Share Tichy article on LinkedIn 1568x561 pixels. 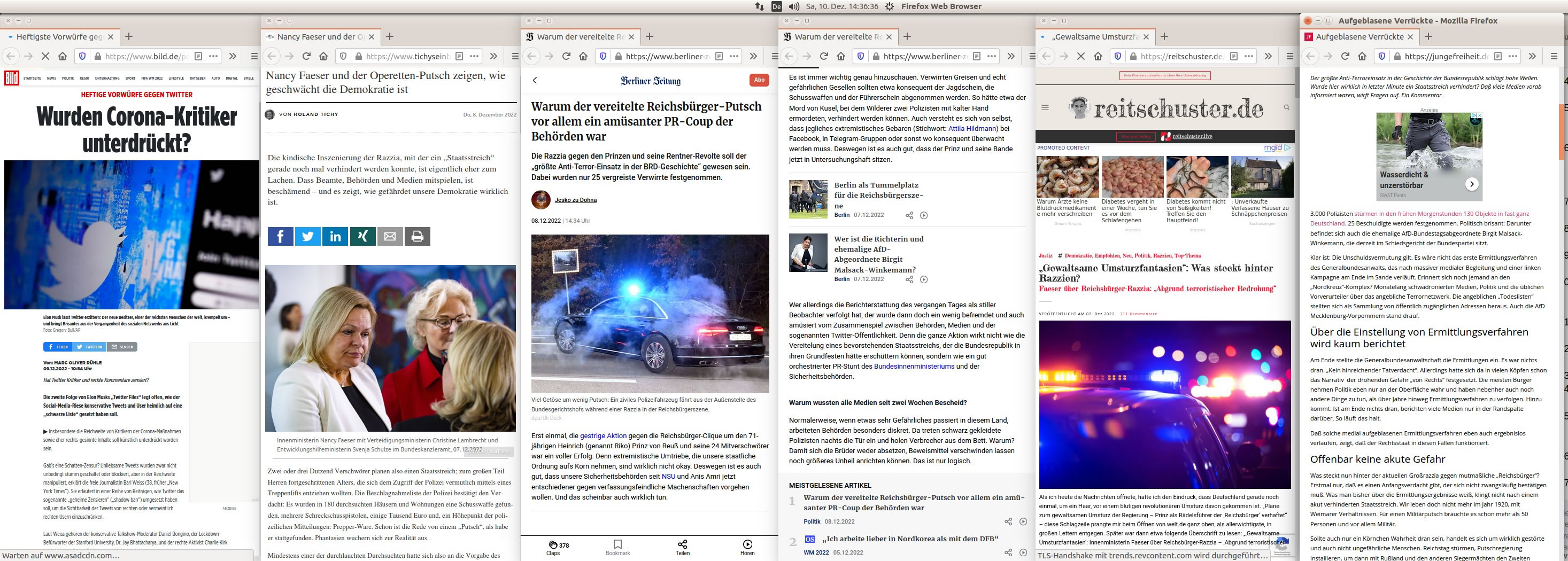(x=335, y=236)
